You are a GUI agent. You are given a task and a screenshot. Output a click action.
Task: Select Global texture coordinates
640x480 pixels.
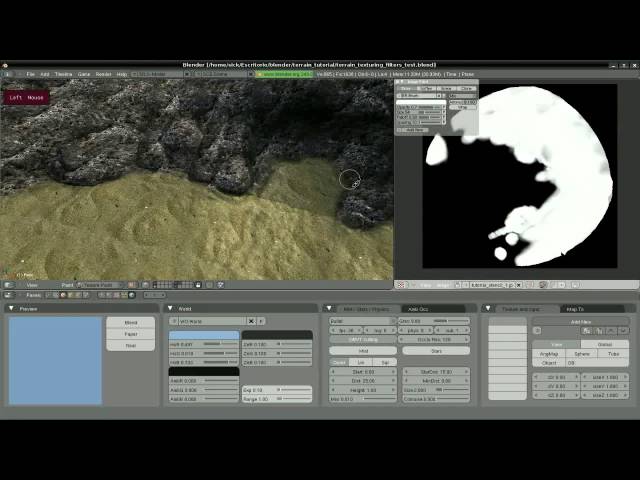(x=604, y=344)
